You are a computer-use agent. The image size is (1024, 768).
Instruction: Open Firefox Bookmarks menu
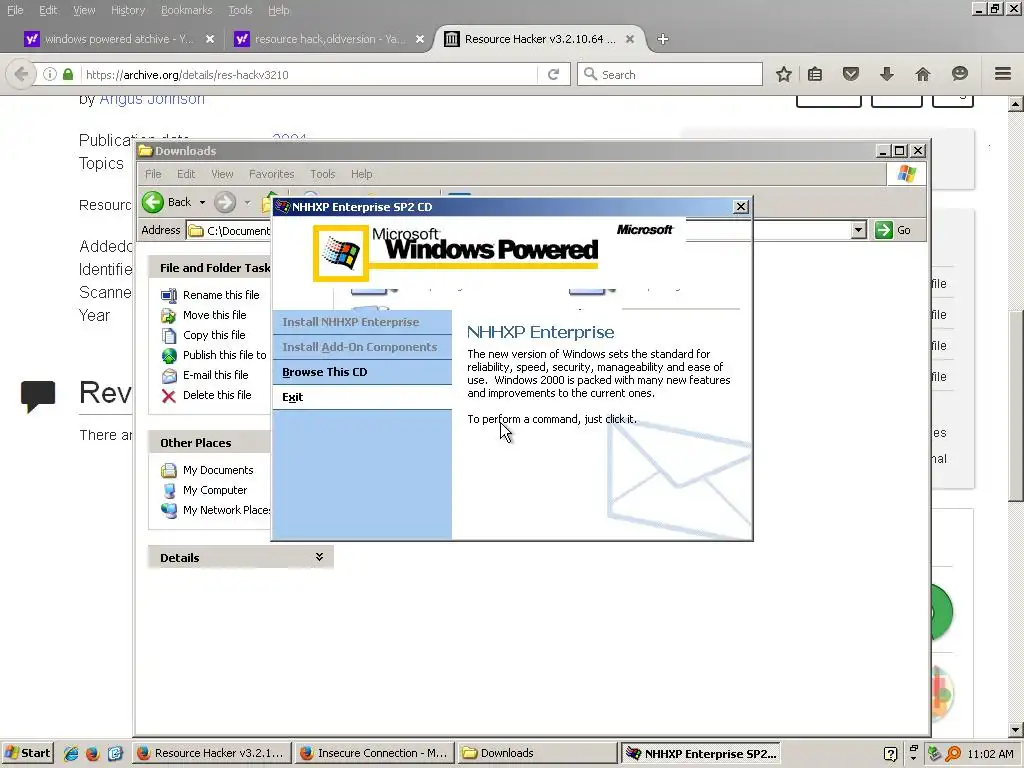[187, 10]
